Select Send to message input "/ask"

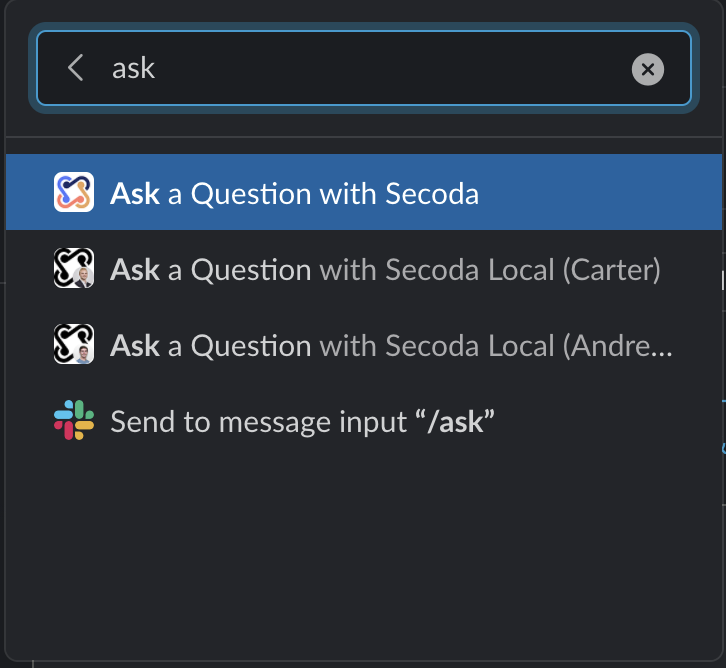302,421
